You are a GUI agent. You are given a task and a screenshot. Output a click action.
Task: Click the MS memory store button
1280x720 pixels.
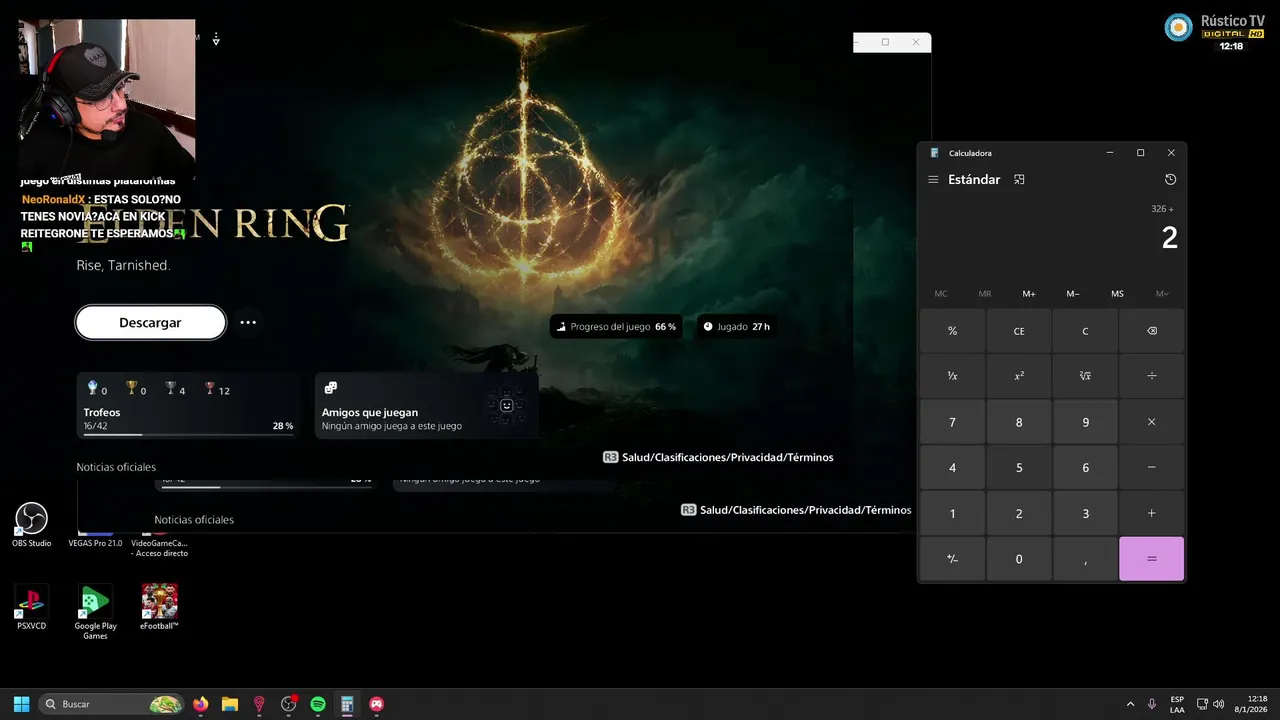(1117, 294)
